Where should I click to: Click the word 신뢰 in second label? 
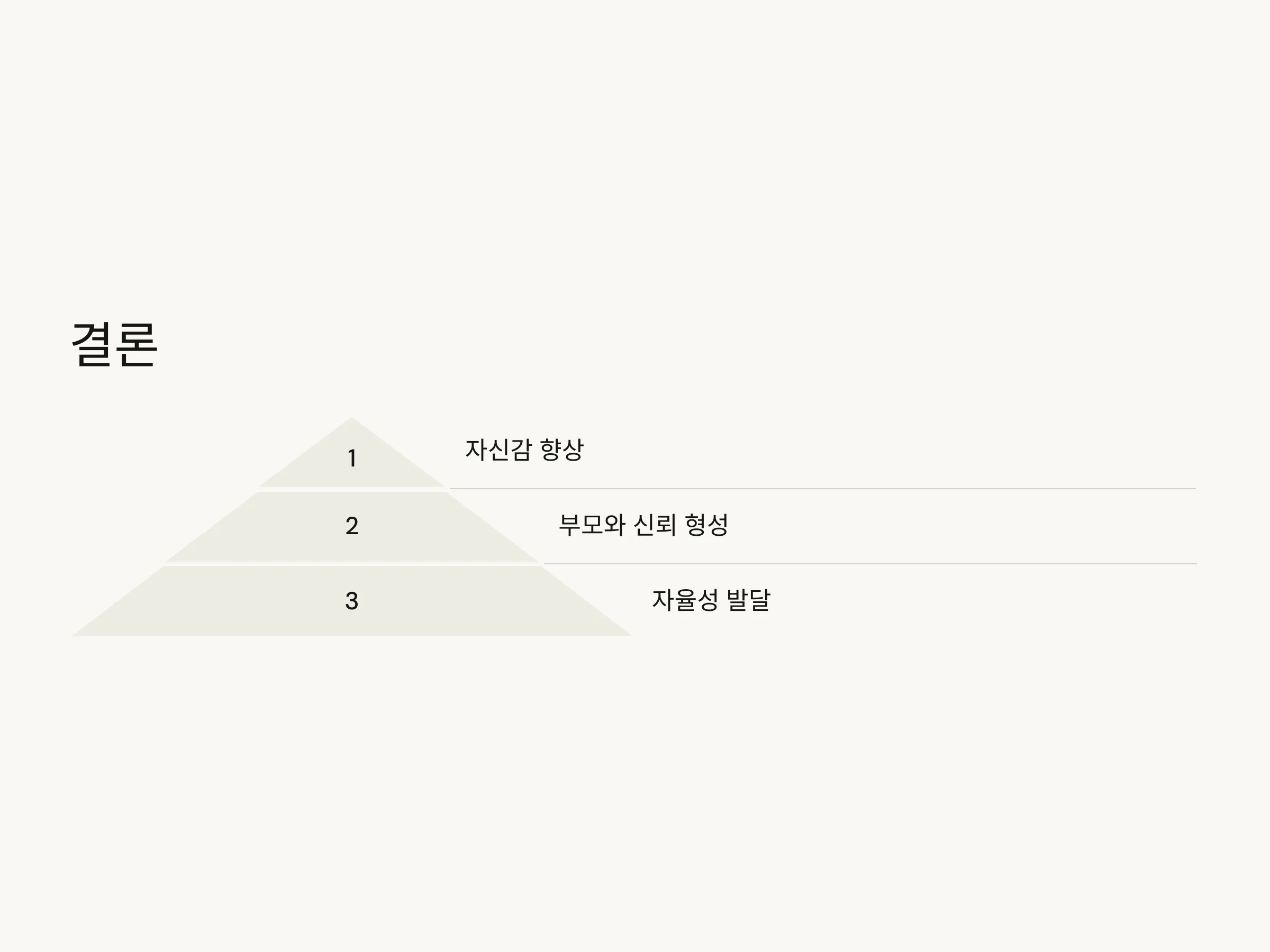[655, 525]
